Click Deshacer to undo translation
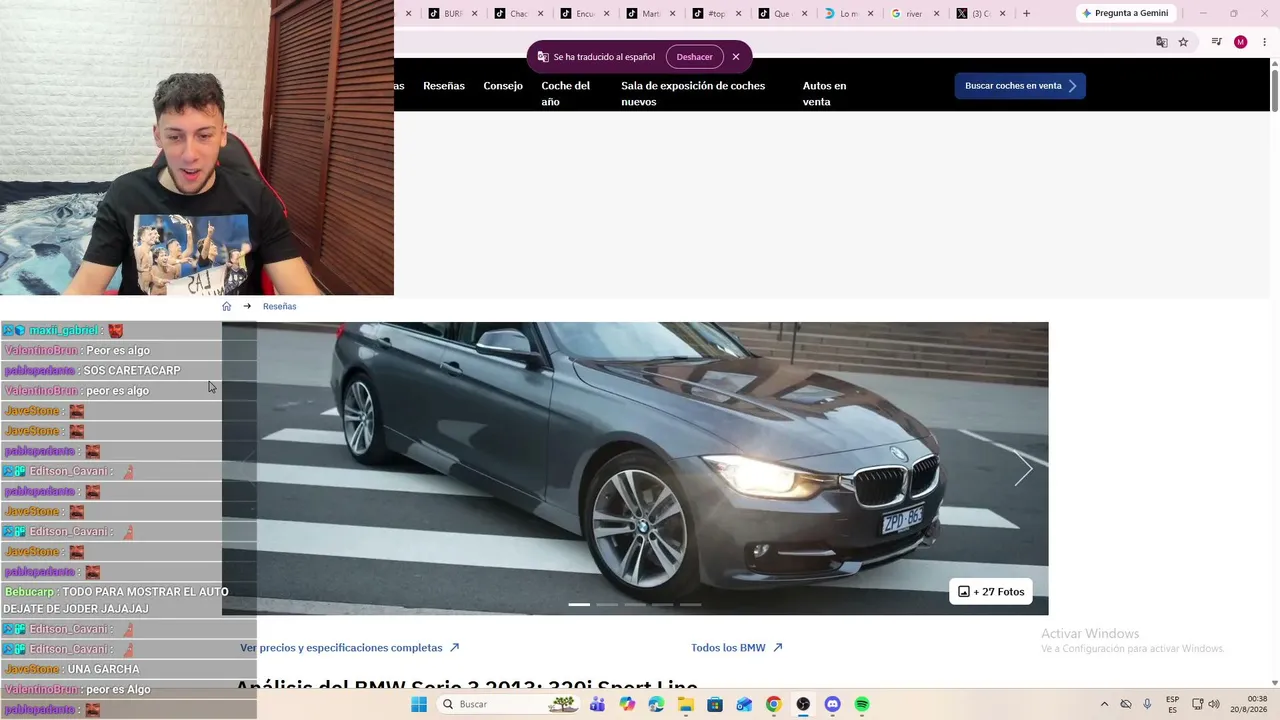Screen dimensions: 1280x720 pyautogui.click(x=694, y=57)
